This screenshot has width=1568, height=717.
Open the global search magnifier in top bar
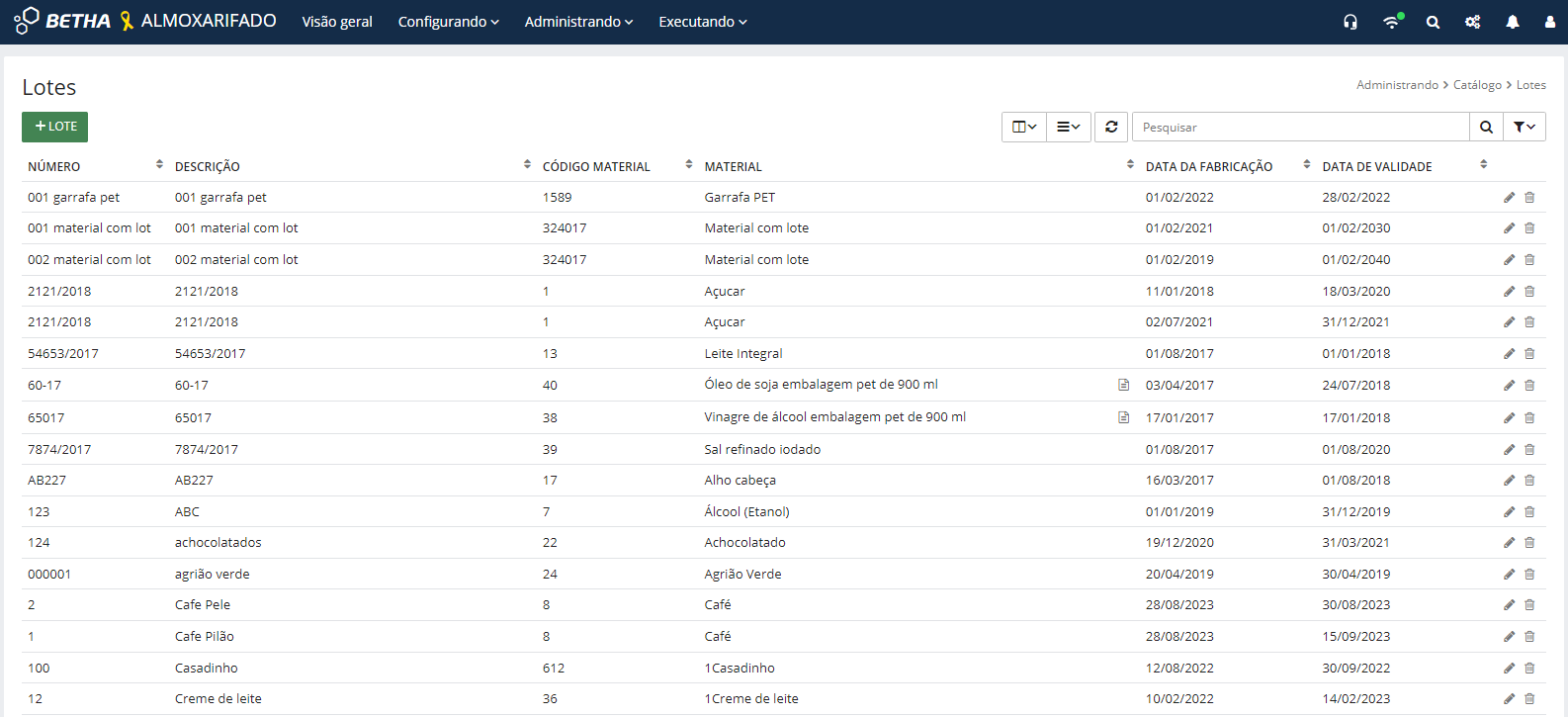(1433, 22)
